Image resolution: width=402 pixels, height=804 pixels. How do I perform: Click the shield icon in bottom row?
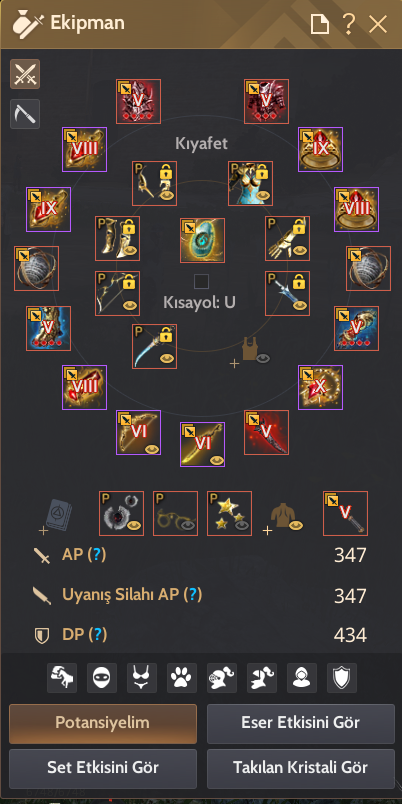342,678
